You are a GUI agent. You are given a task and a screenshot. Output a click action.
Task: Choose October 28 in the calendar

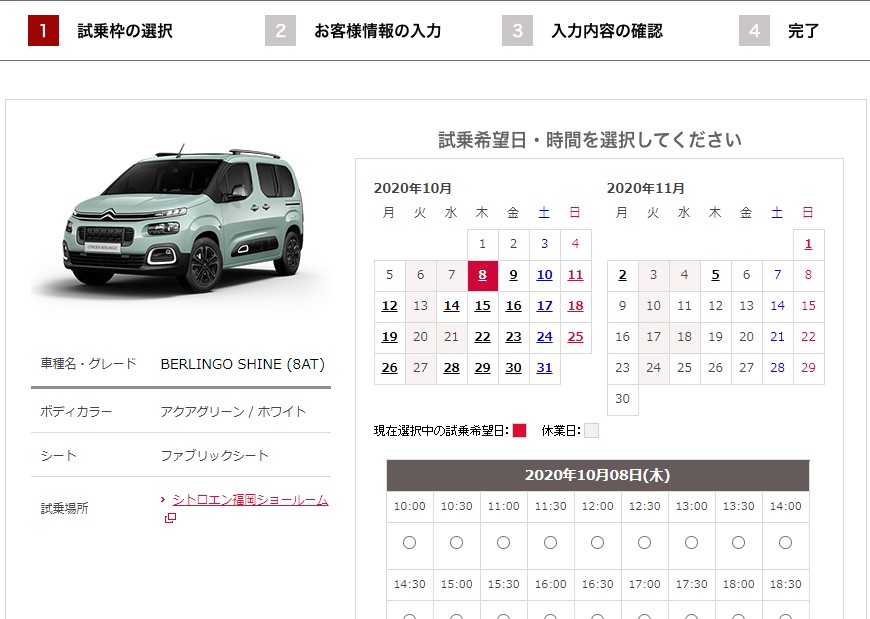452,368
